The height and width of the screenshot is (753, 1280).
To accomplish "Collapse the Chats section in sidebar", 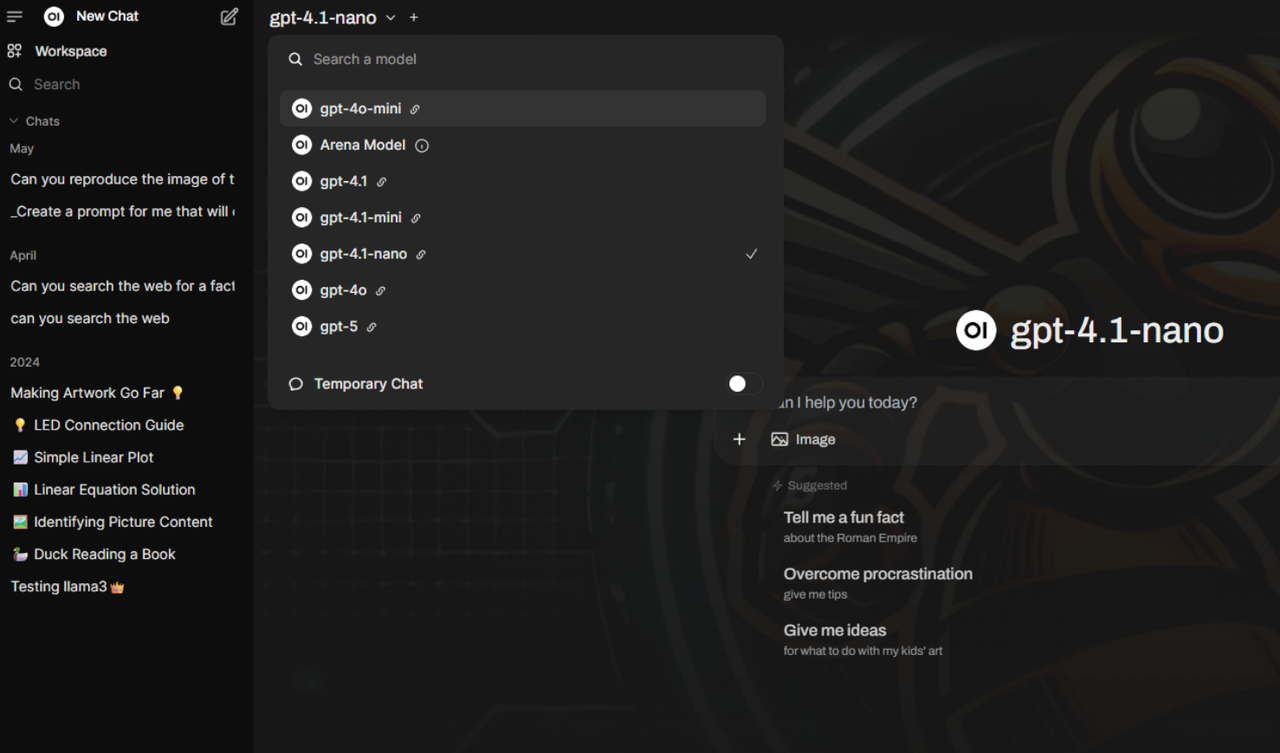I will 15,121.
